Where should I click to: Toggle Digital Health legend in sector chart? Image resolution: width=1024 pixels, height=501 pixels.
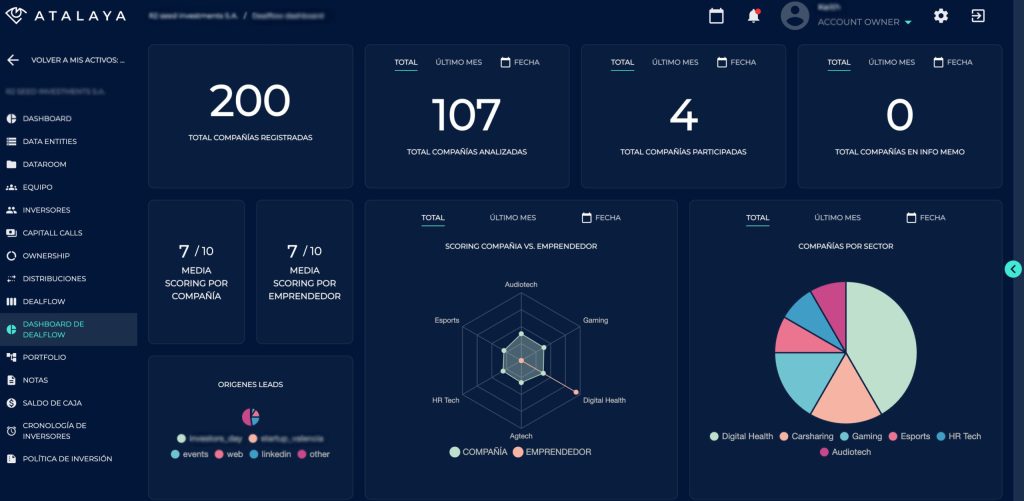pos(741,436)
